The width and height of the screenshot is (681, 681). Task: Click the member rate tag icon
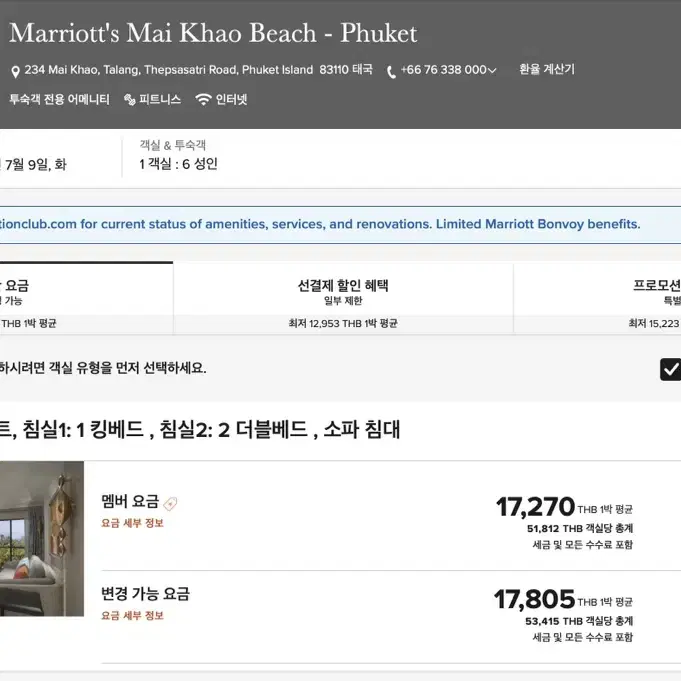[170, 504]
